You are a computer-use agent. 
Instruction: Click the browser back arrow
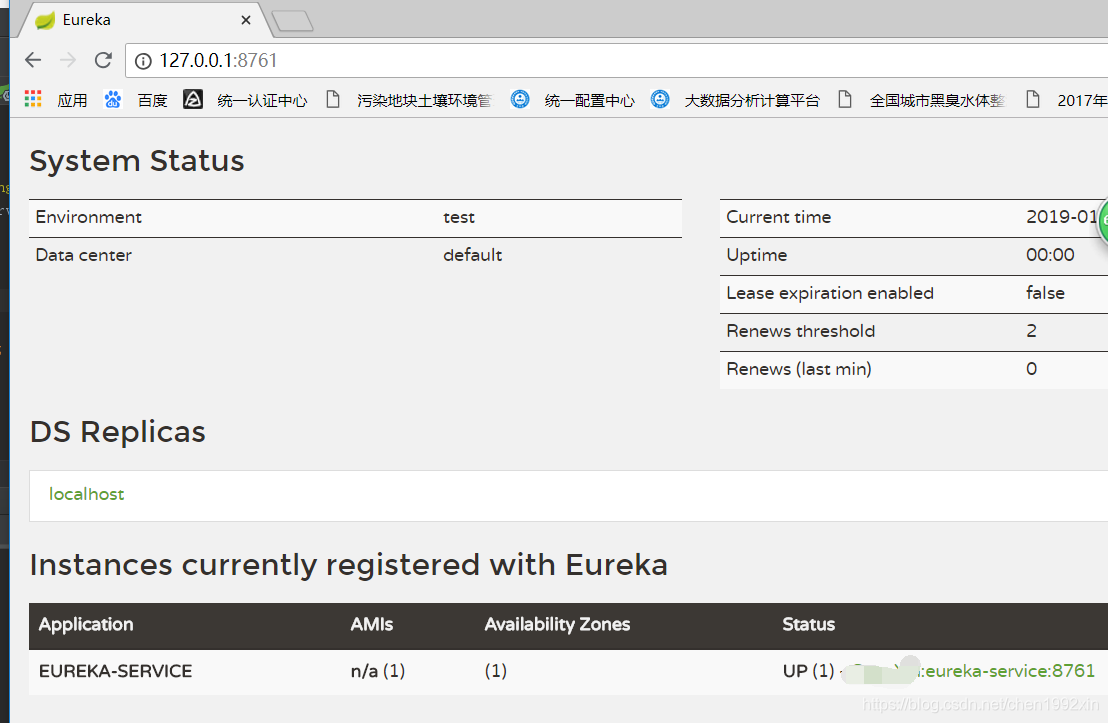(33, 60)
